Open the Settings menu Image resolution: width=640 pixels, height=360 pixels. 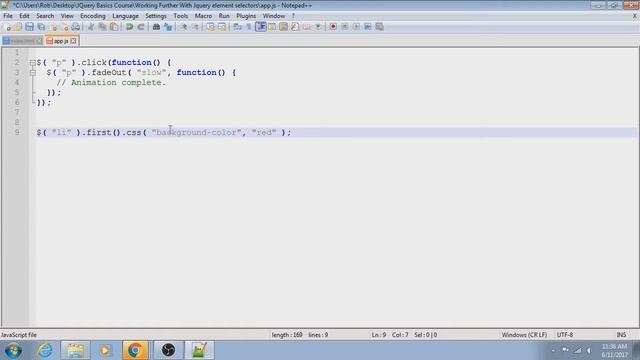(156, 16)
